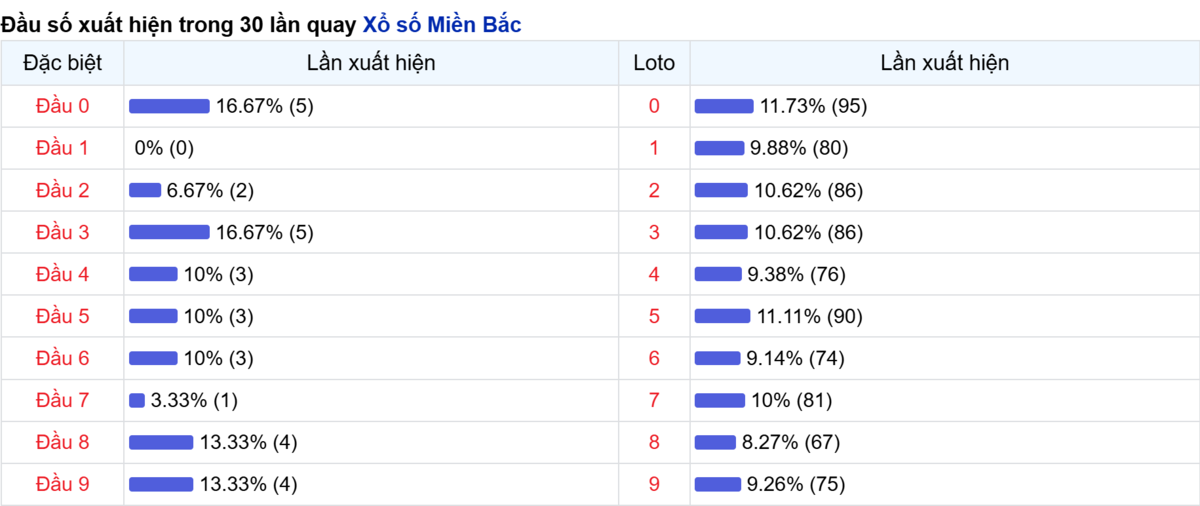Click the 11.73% (95) bar for Loto 0
Image resolution: width=1200 pixels, height=506 pixels.
pos(724,106)
